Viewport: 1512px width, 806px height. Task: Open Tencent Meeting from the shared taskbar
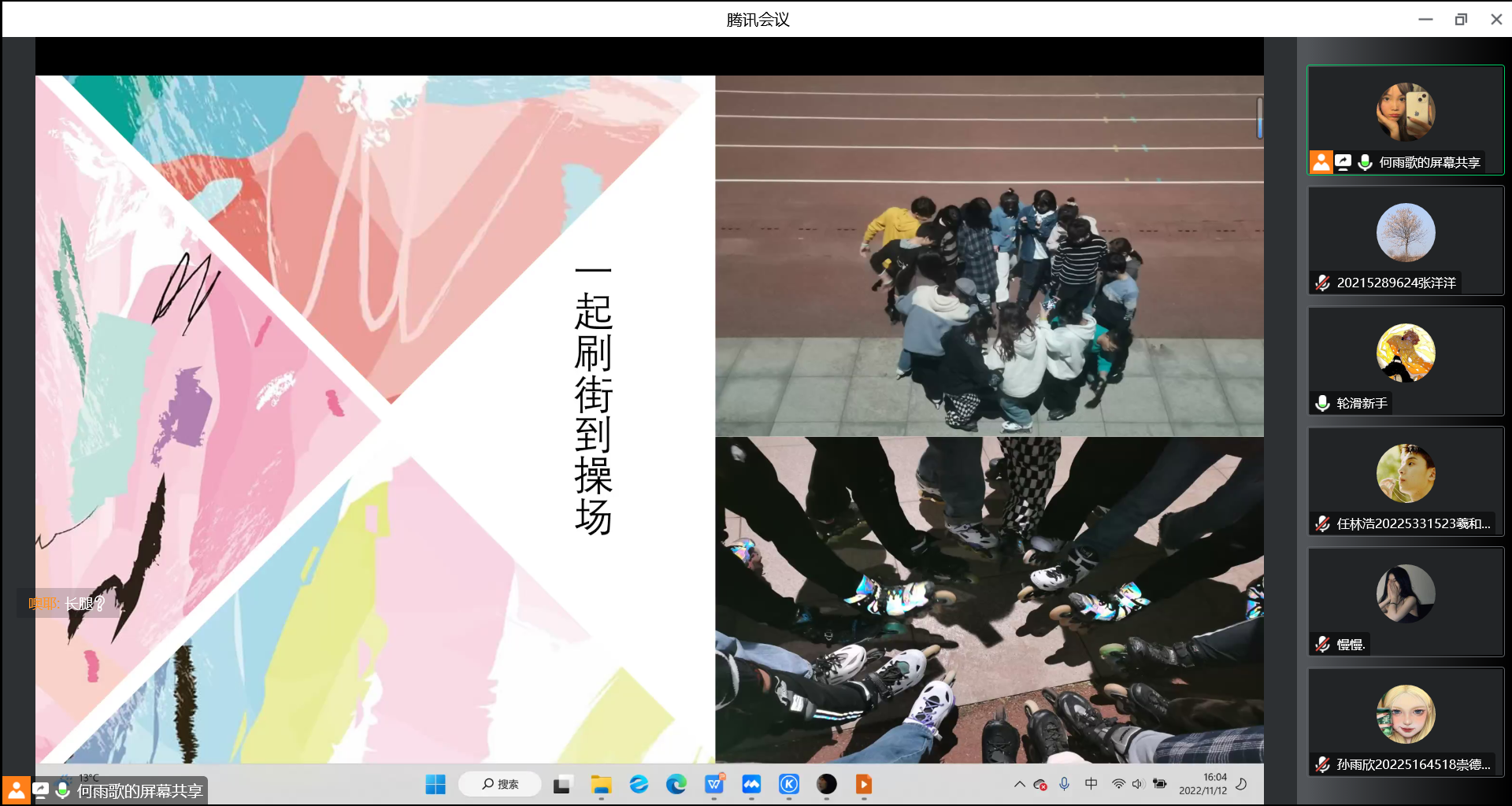[x=751, y=784]
